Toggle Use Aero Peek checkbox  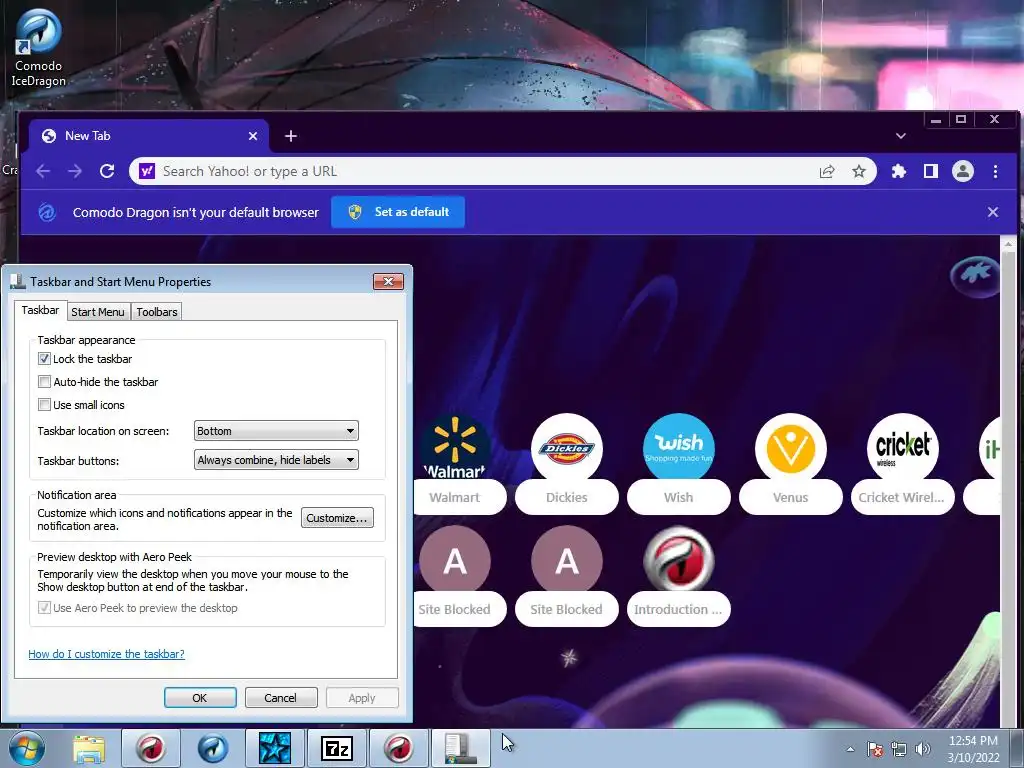tap(44, 608)
